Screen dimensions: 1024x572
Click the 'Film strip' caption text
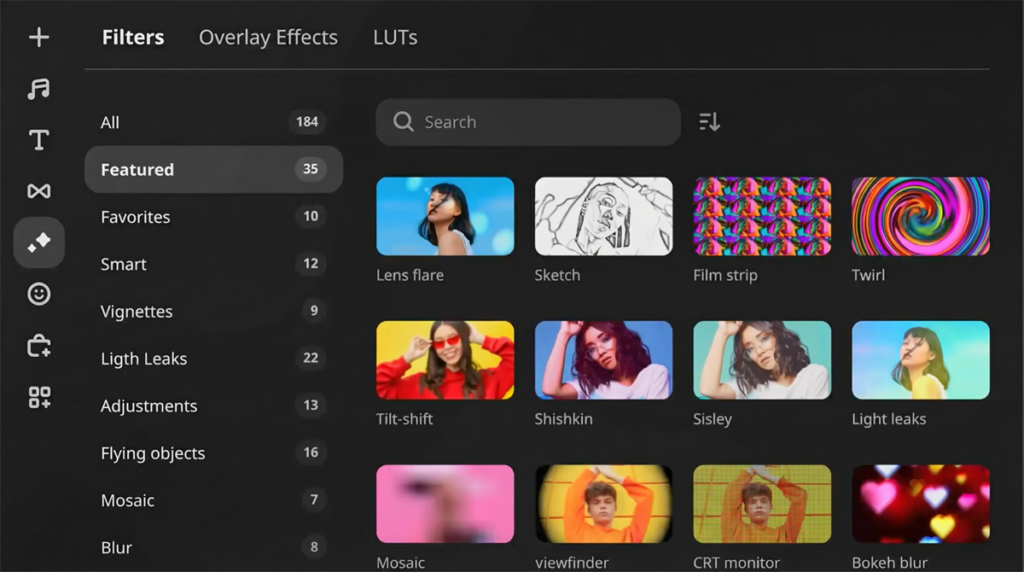click(725, 275)
